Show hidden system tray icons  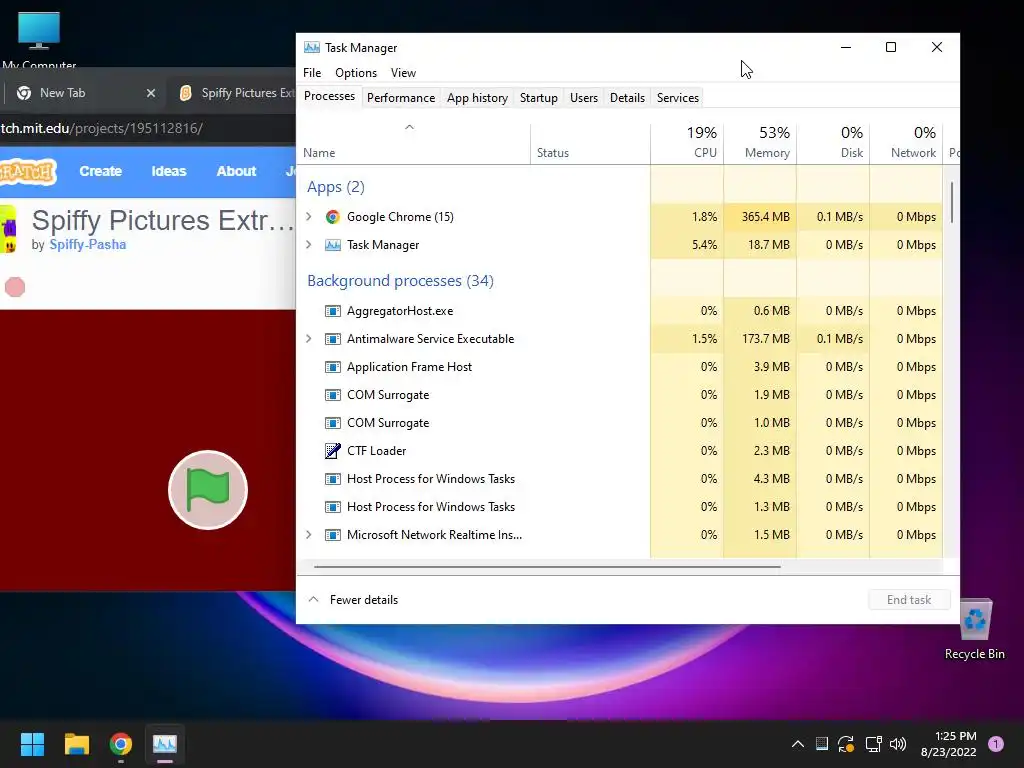(x=797, y=744)
